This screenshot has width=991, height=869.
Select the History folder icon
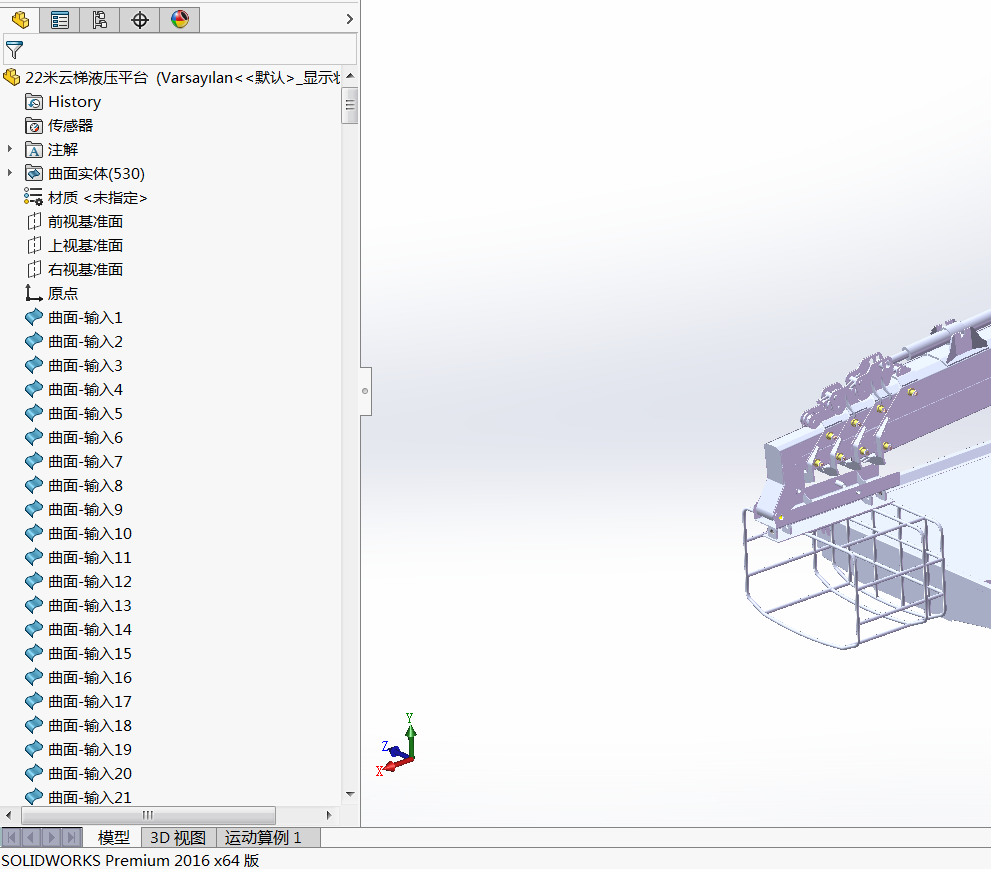pyautogui.click(x=34, y=102)
